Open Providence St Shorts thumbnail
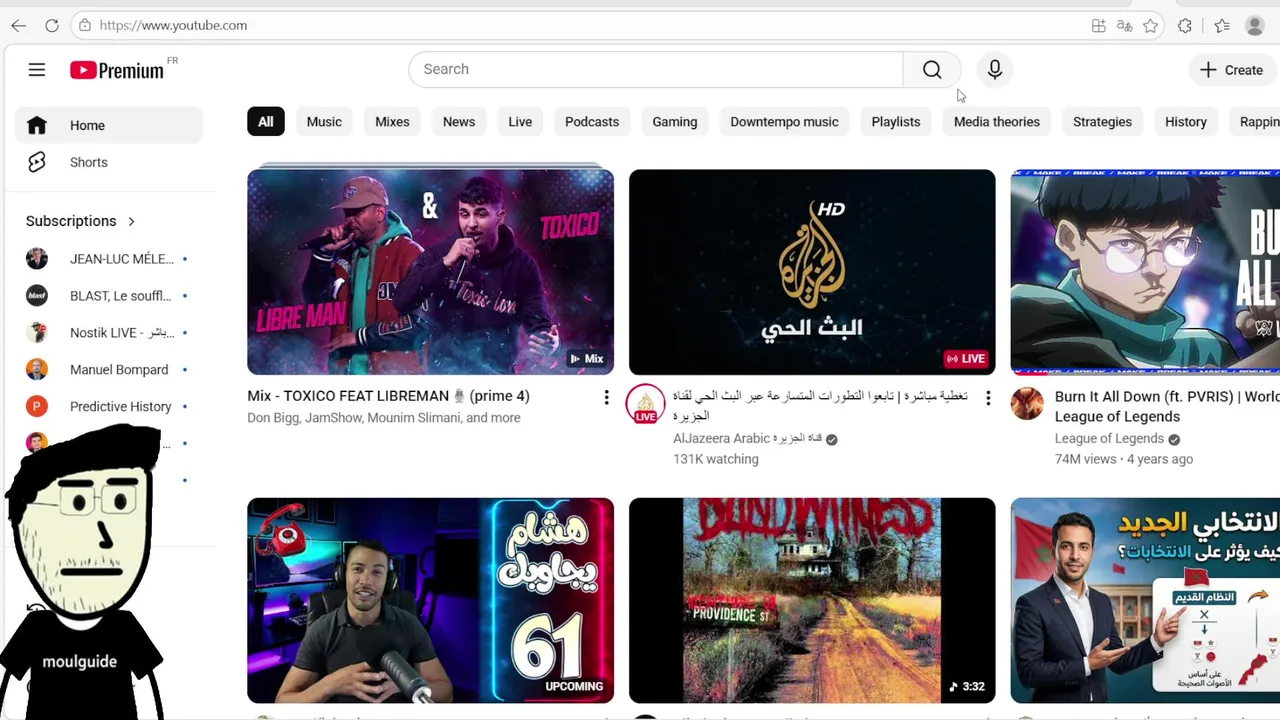 pyautogui.click(x=812, y=600)
